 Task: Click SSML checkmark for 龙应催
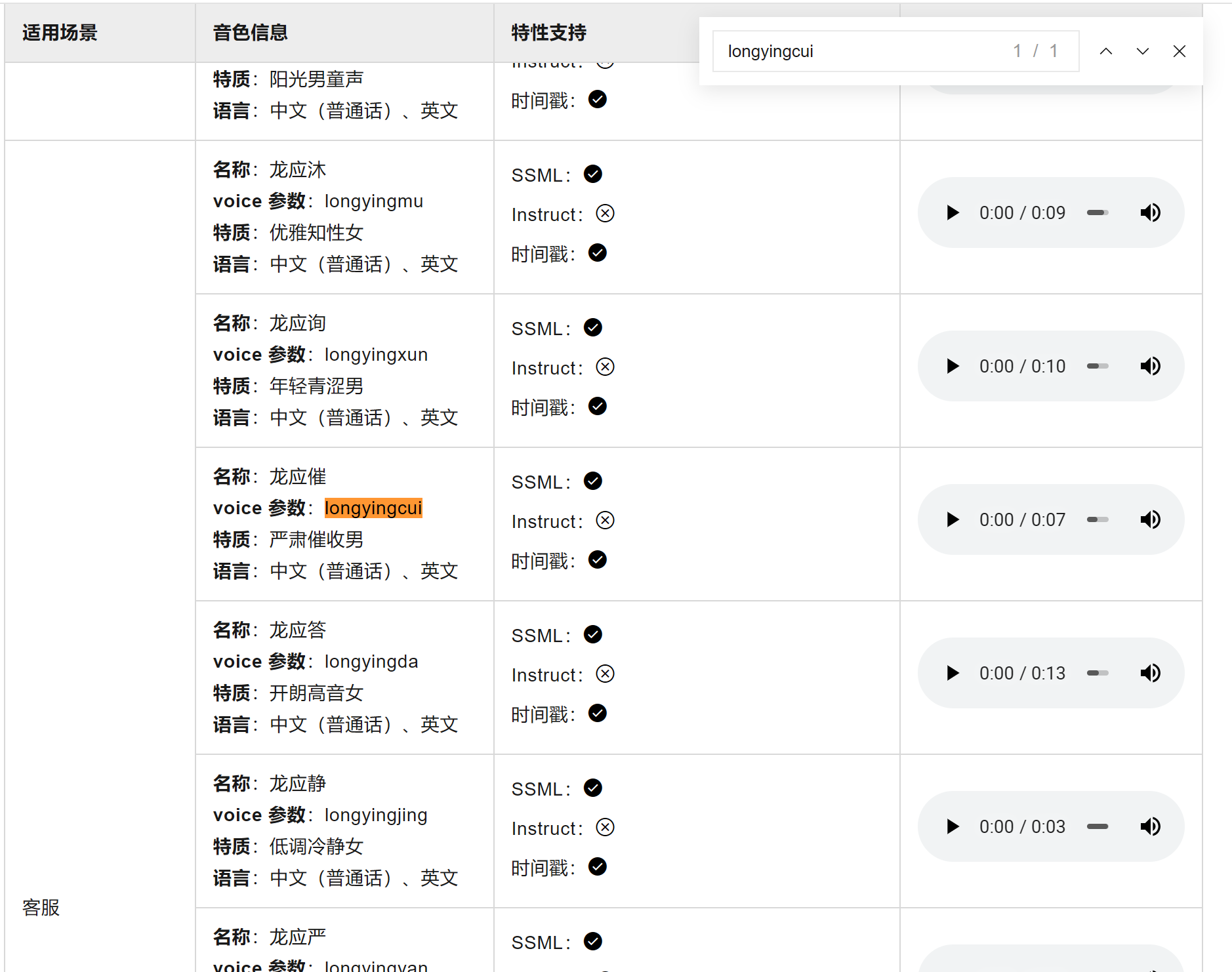tap(593, 481)
